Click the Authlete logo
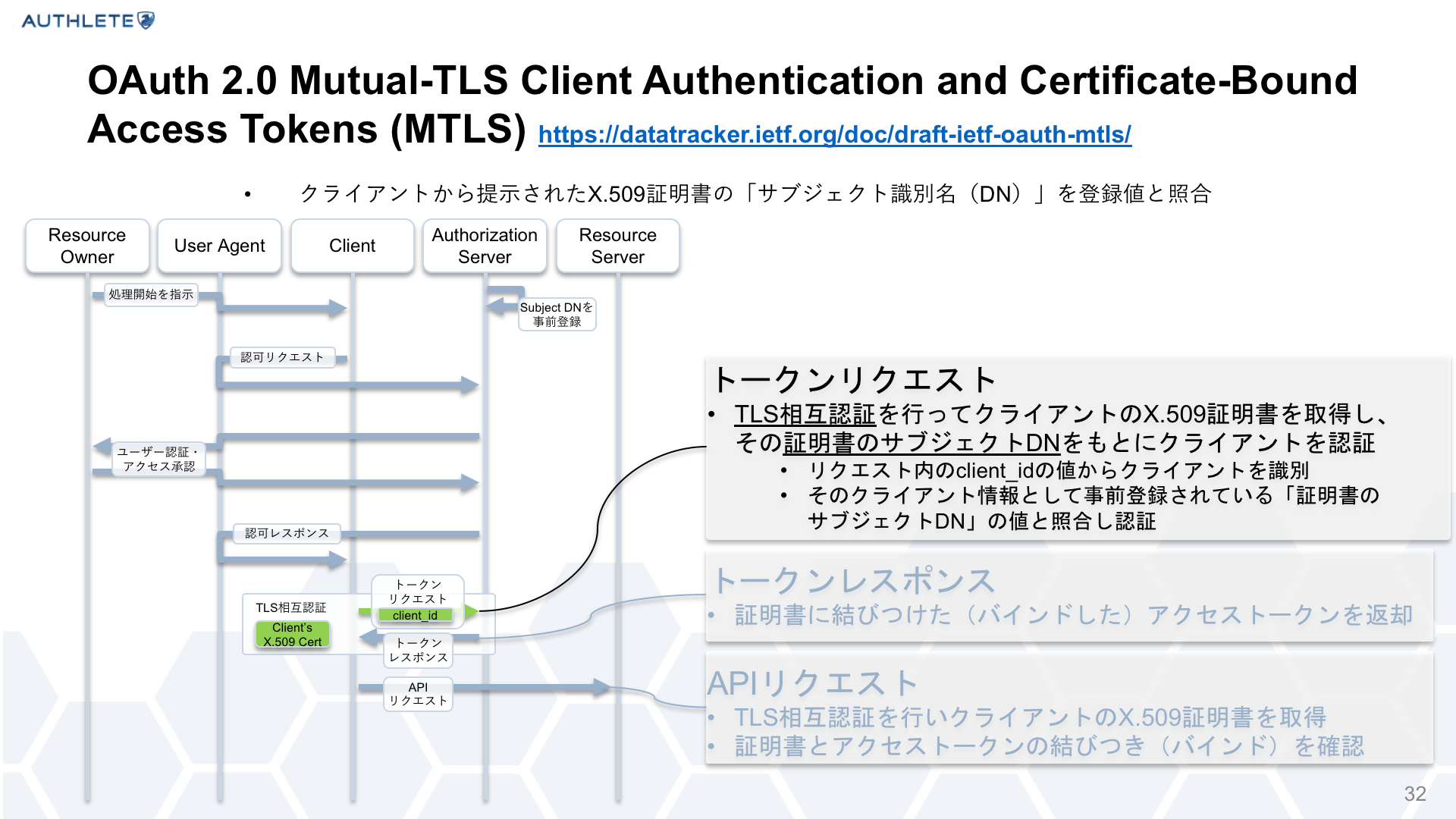The width and height of the screenshot is (1456, 819). pos(87,20)
